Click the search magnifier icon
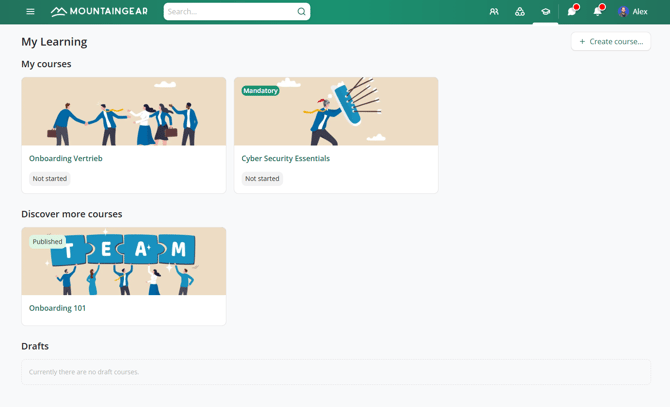The image size is (670, 407). pos(301,12)
